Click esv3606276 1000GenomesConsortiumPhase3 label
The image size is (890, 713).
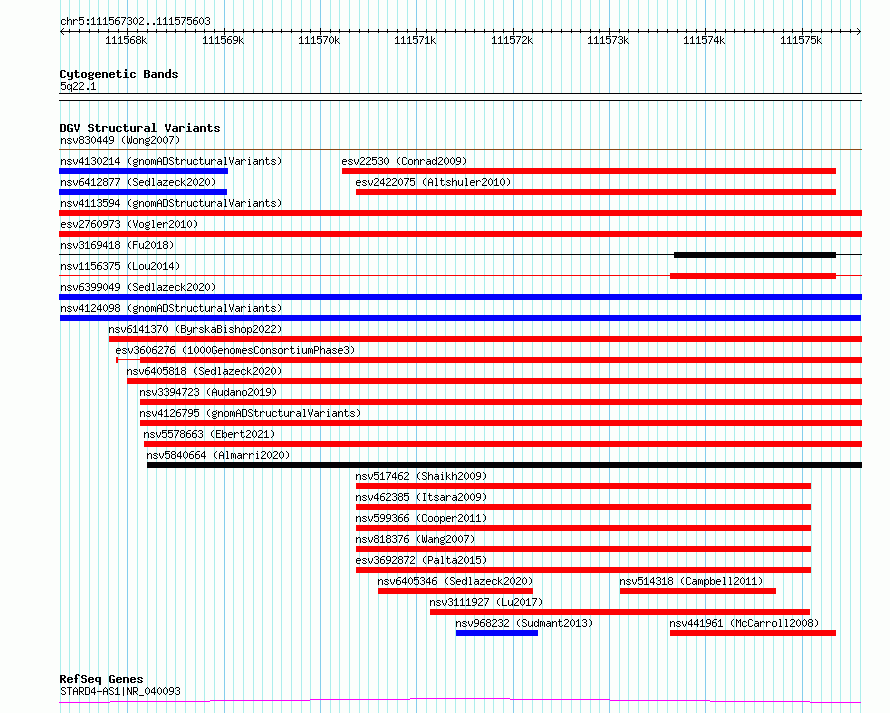[235, 350]
